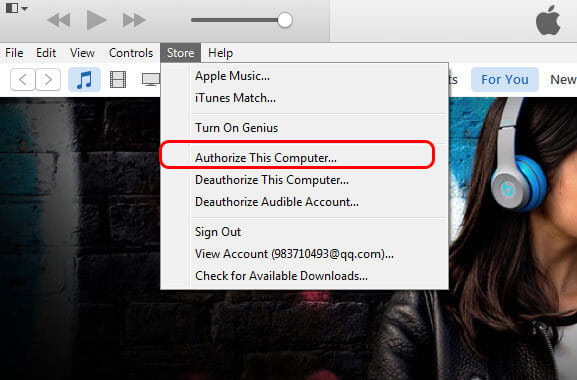Select Check for Available Downloads...
Viewport: 577px width, 380px height.
click(x=305, y=276)
